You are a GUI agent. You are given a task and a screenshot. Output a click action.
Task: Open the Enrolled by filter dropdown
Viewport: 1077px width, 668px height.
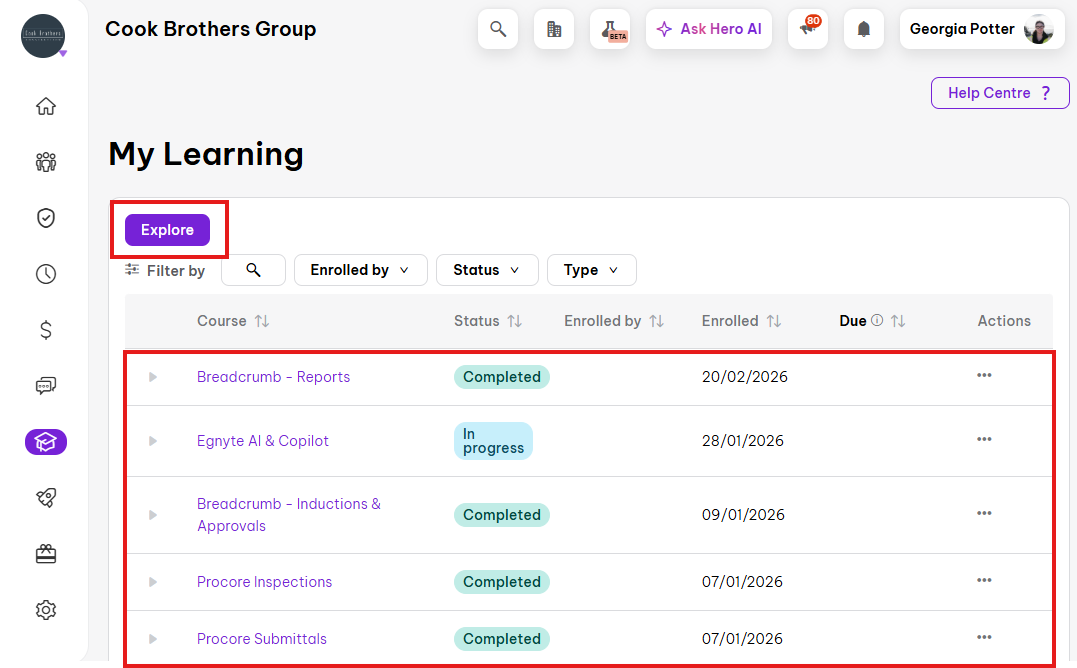[x=361, y=270]
